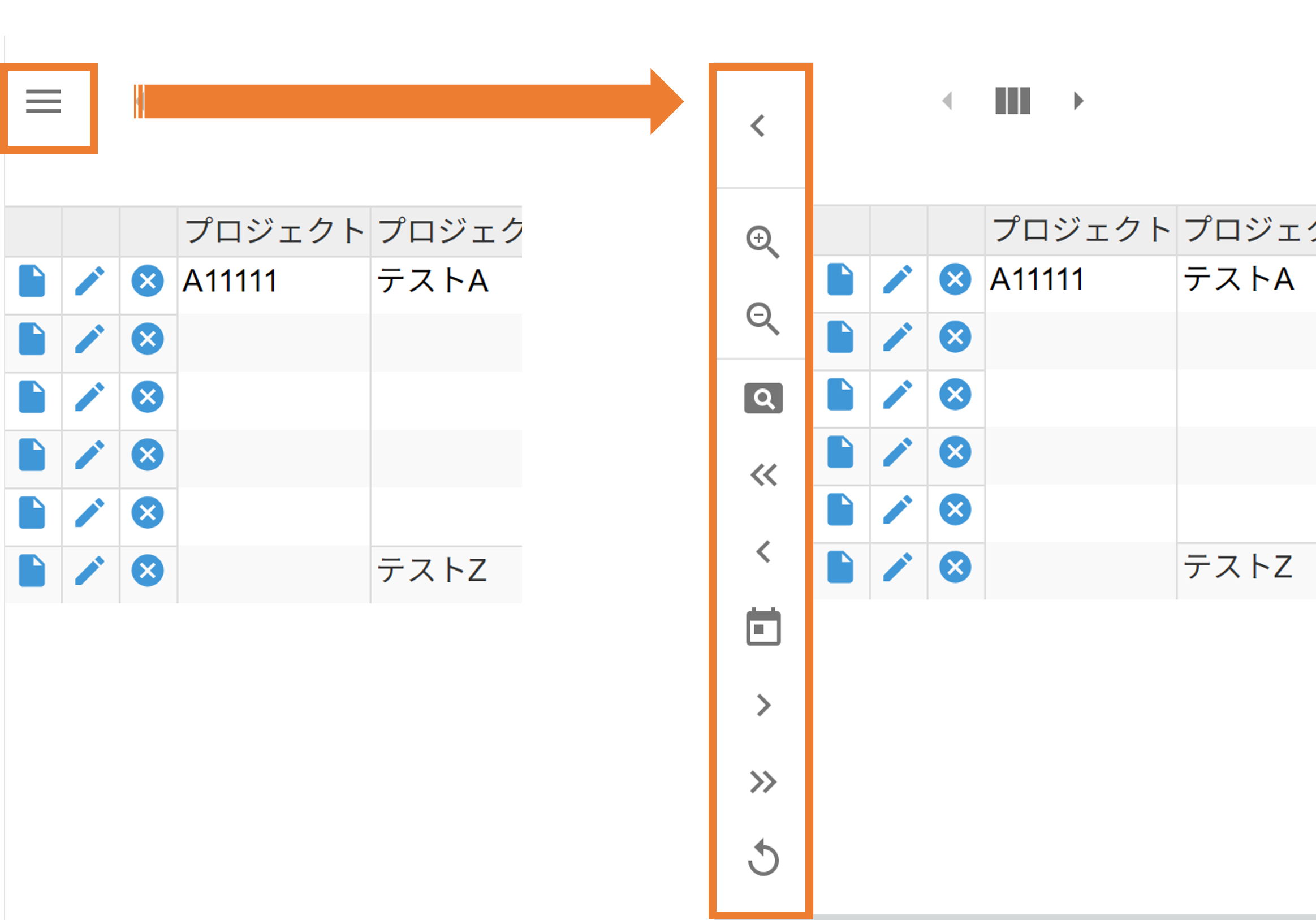Jump far forward with double-right chevron
The image size is (1316, 920).
click(763, 782)
